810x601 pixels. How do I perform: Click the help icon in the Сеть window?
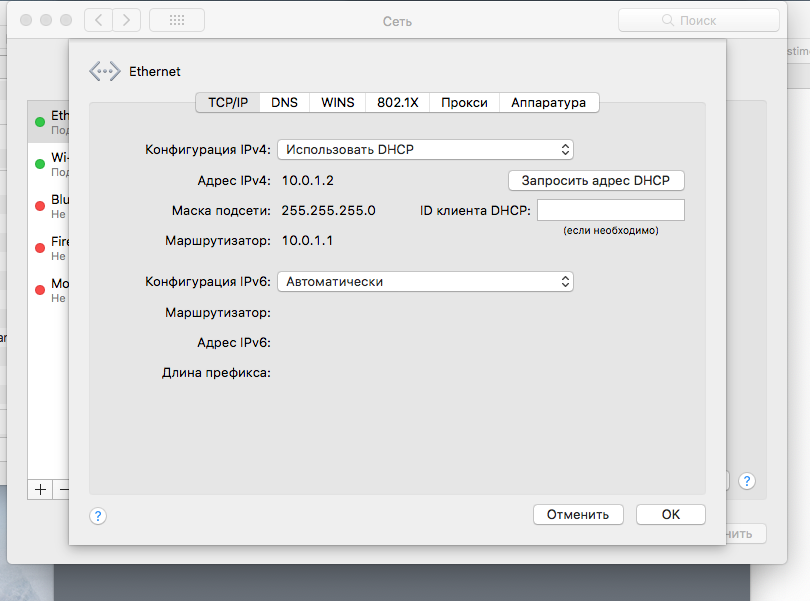click(746, 481)
